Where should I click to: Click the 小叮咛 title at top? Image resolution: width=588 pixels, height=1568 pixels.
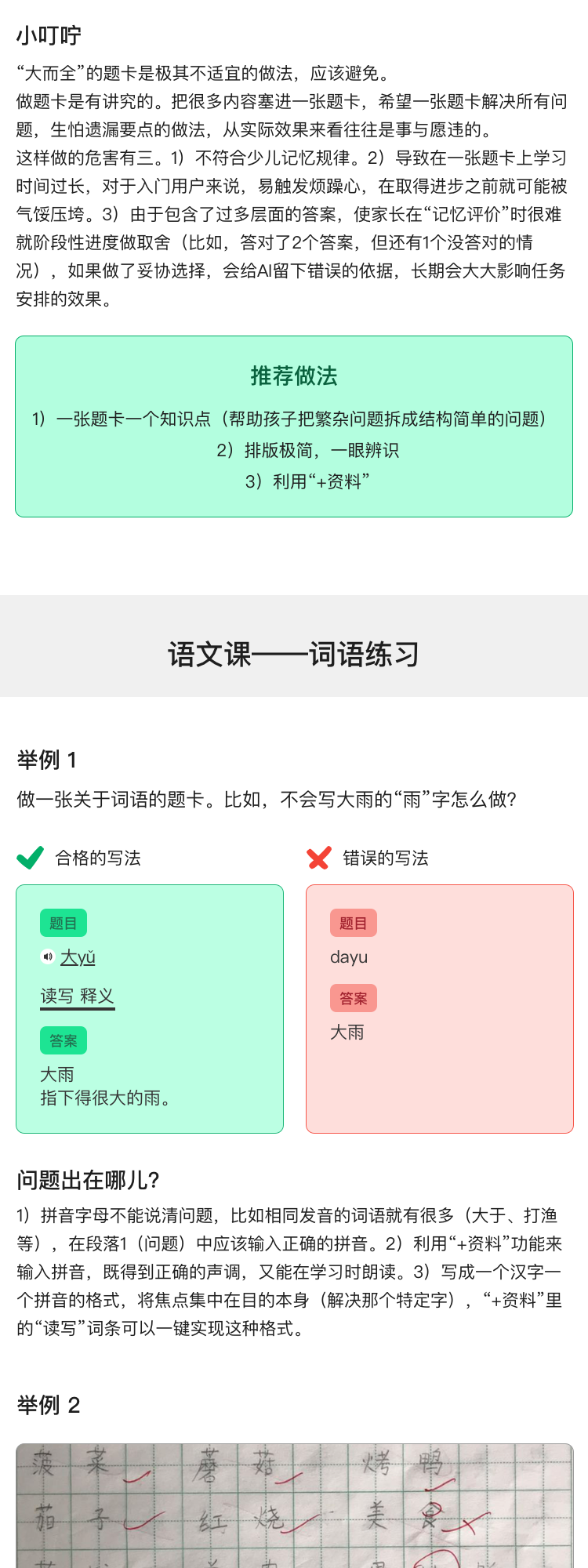[49, 35]
